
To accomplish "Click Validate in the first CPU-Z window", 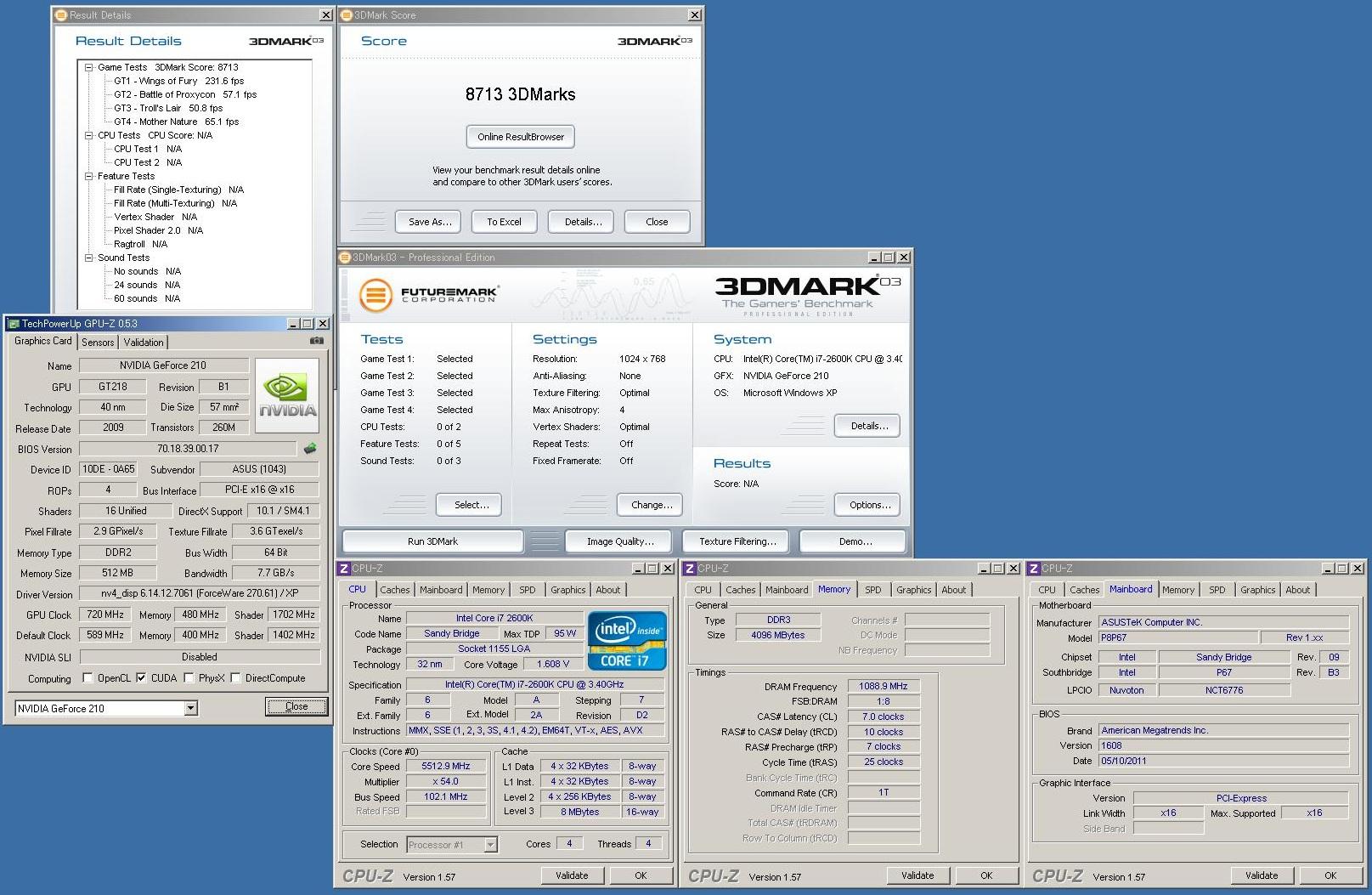I will tap(572, 875).
